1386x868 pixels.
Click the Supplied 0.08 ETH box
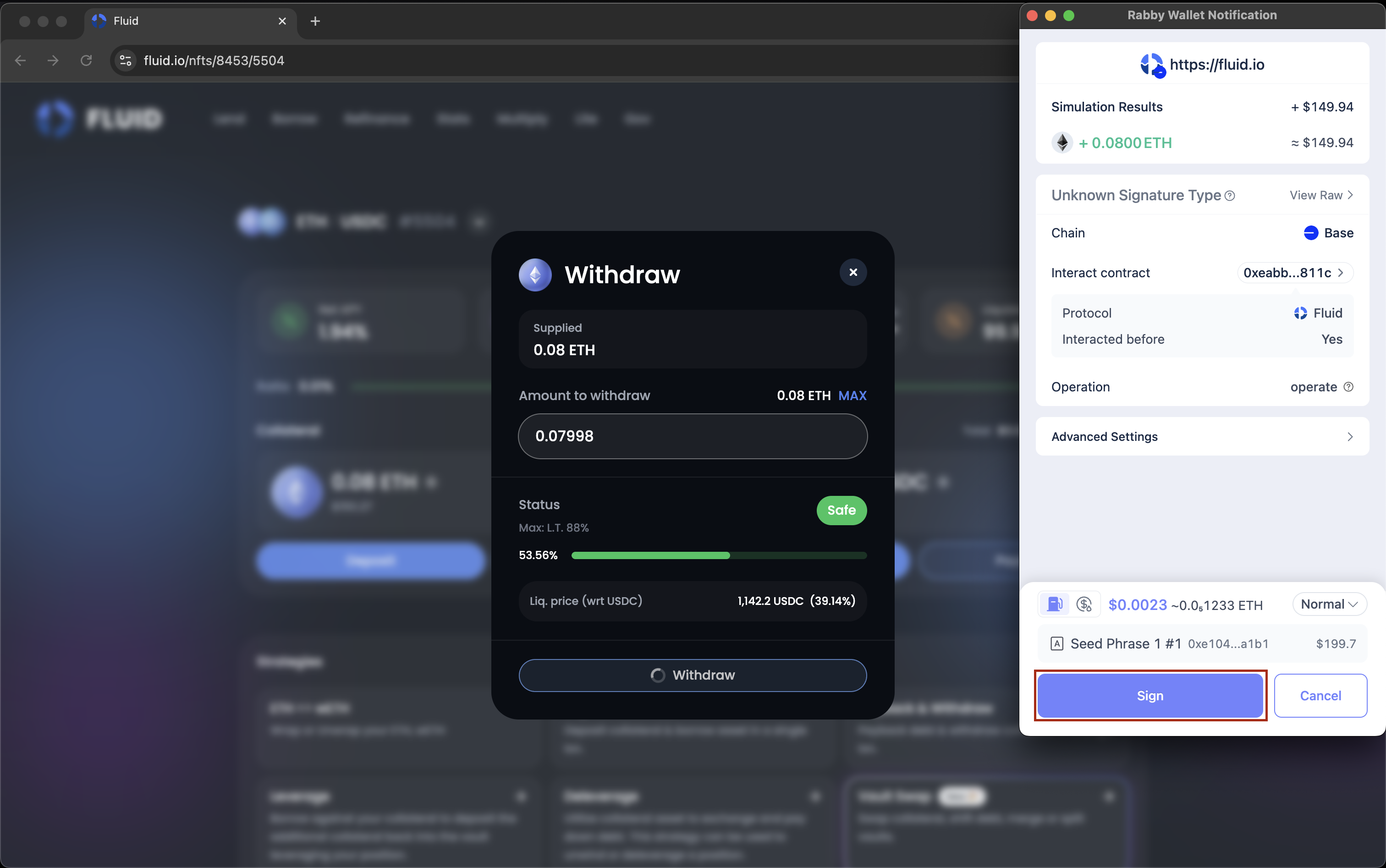pyautogui.click(x=693, y=339)
